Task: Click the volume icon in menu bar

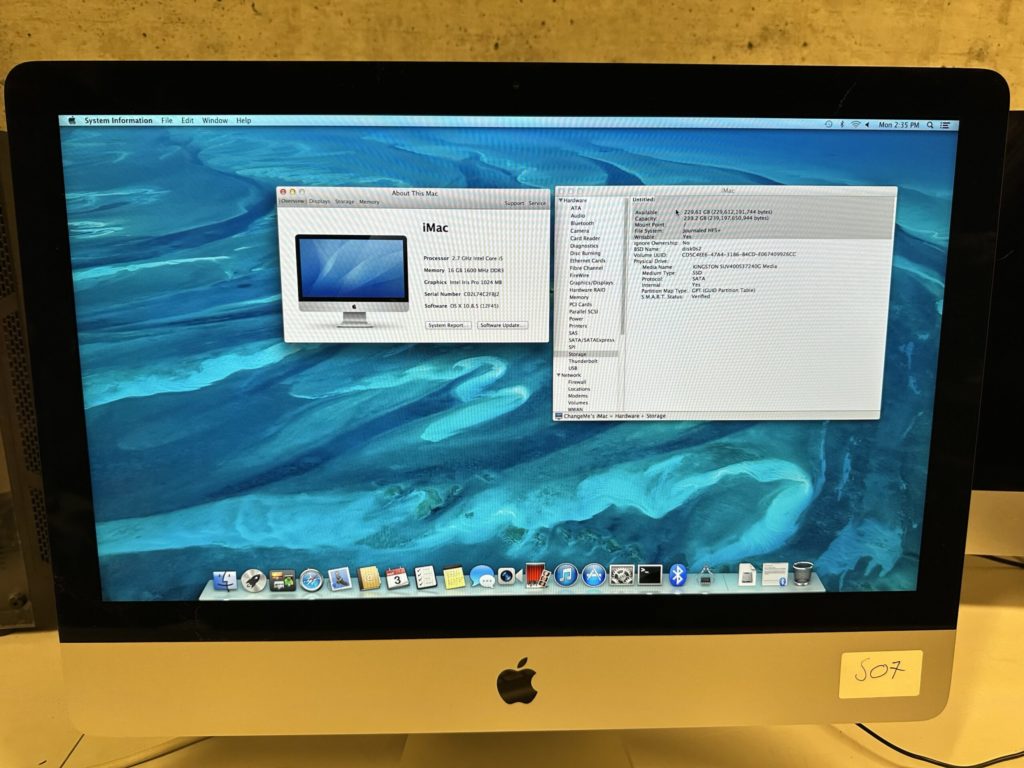Action: [x=867, y=124]
